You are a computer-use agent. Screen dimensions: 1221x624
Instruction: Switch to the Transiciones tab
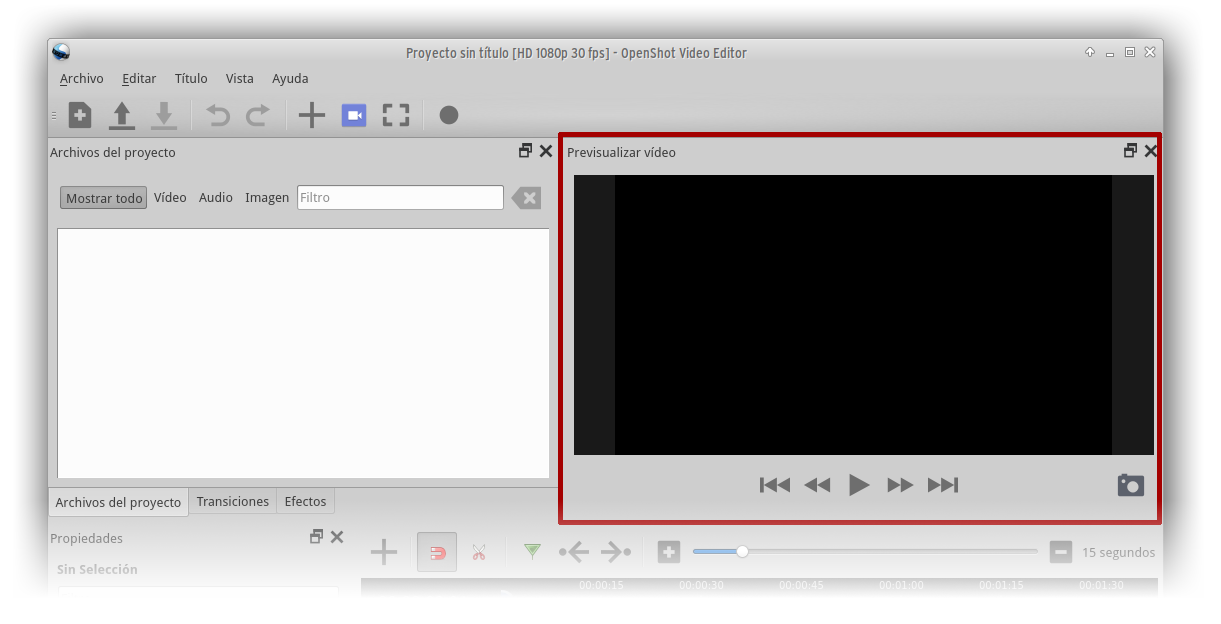[233, 501]
